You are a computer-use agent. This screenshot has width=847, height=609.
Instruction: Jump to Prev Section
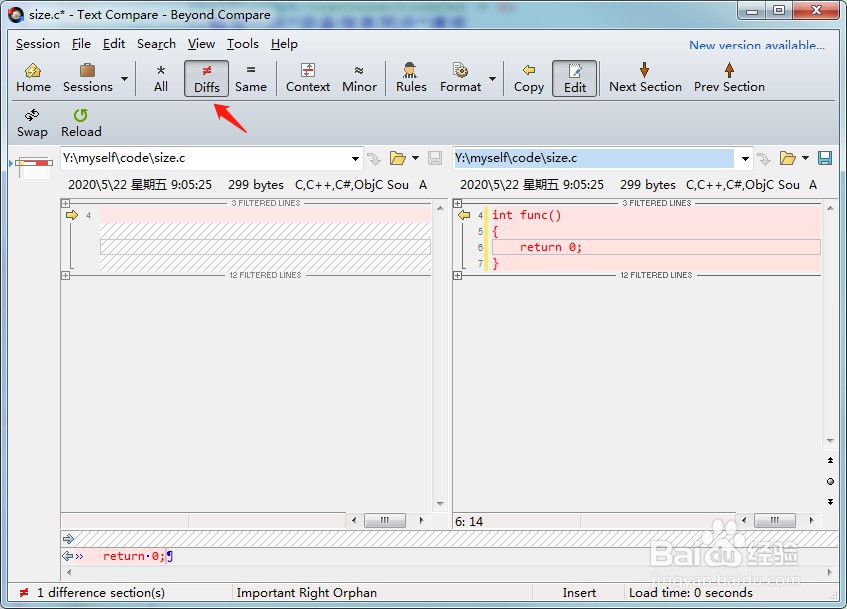[729, 78]
